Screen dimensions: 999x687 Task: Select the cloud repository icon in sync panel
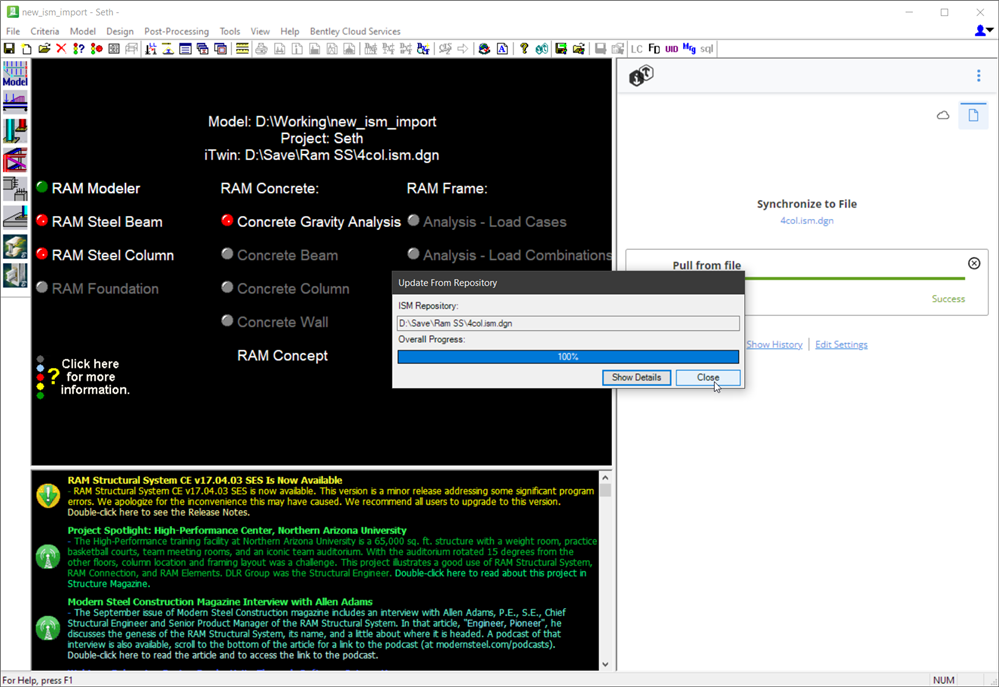(x=943, y=115)
